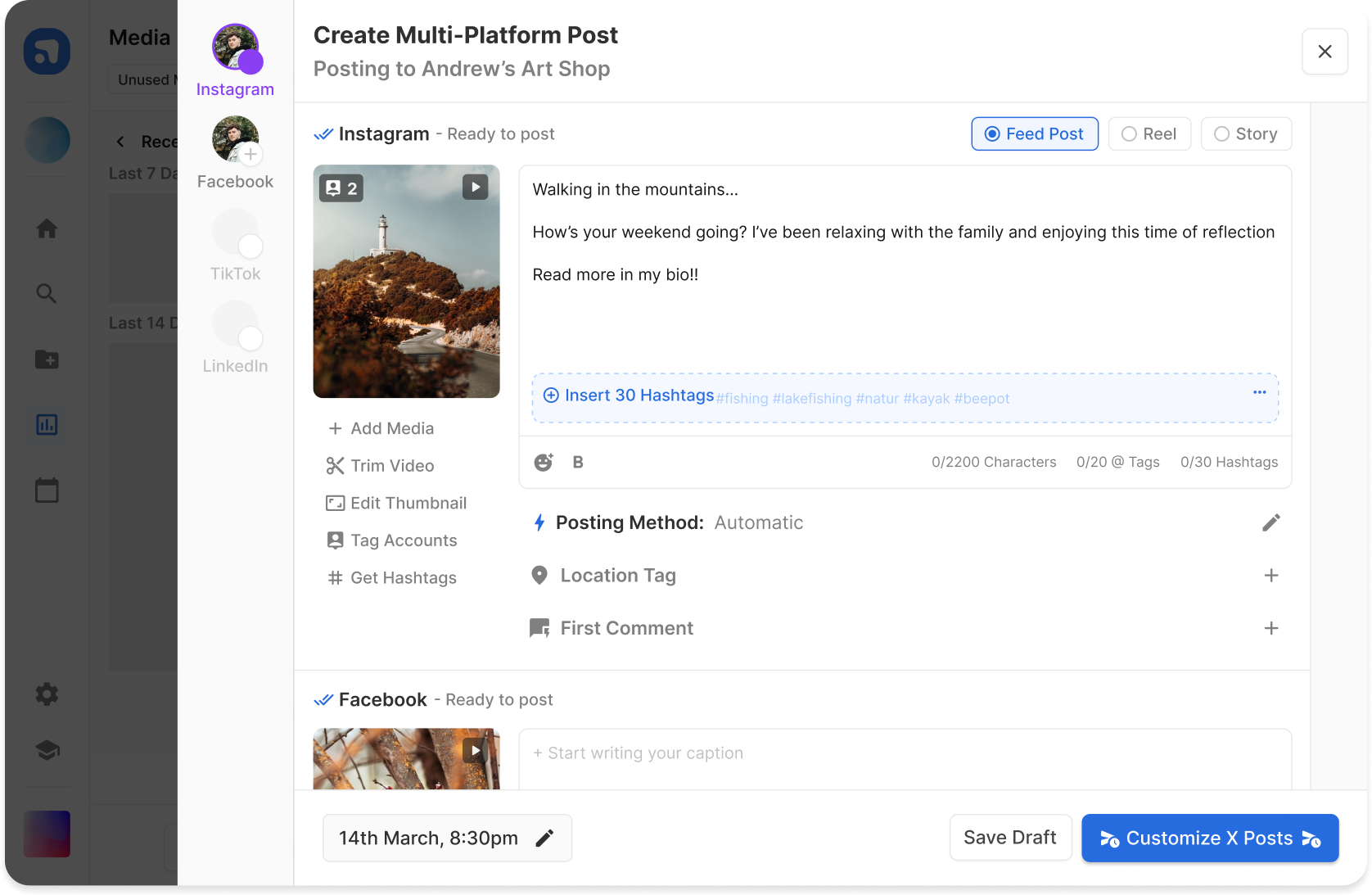The width and height of the screenshot is (1372, 895).
Task: Click the Facebook caption input field
Action: coord(900,753)
